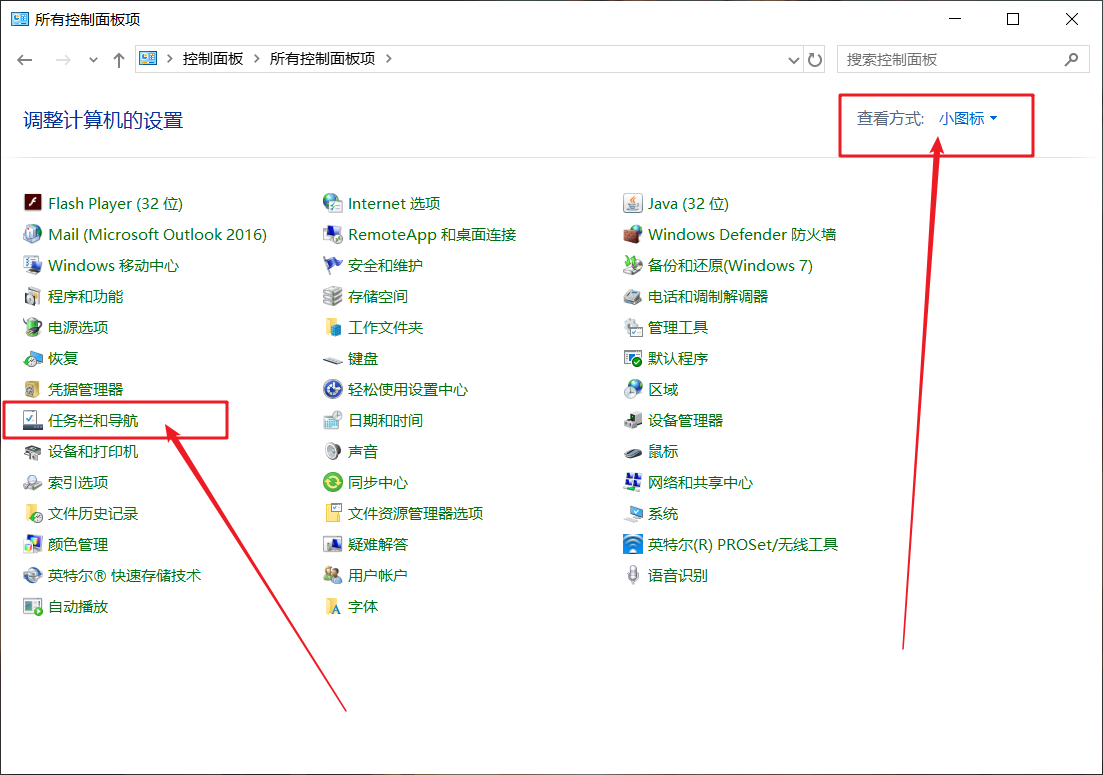The width and height of the screenshot is (1103, 775).
Task: Expand the recent locations chevron beside forward
Action: click(93, 60)
